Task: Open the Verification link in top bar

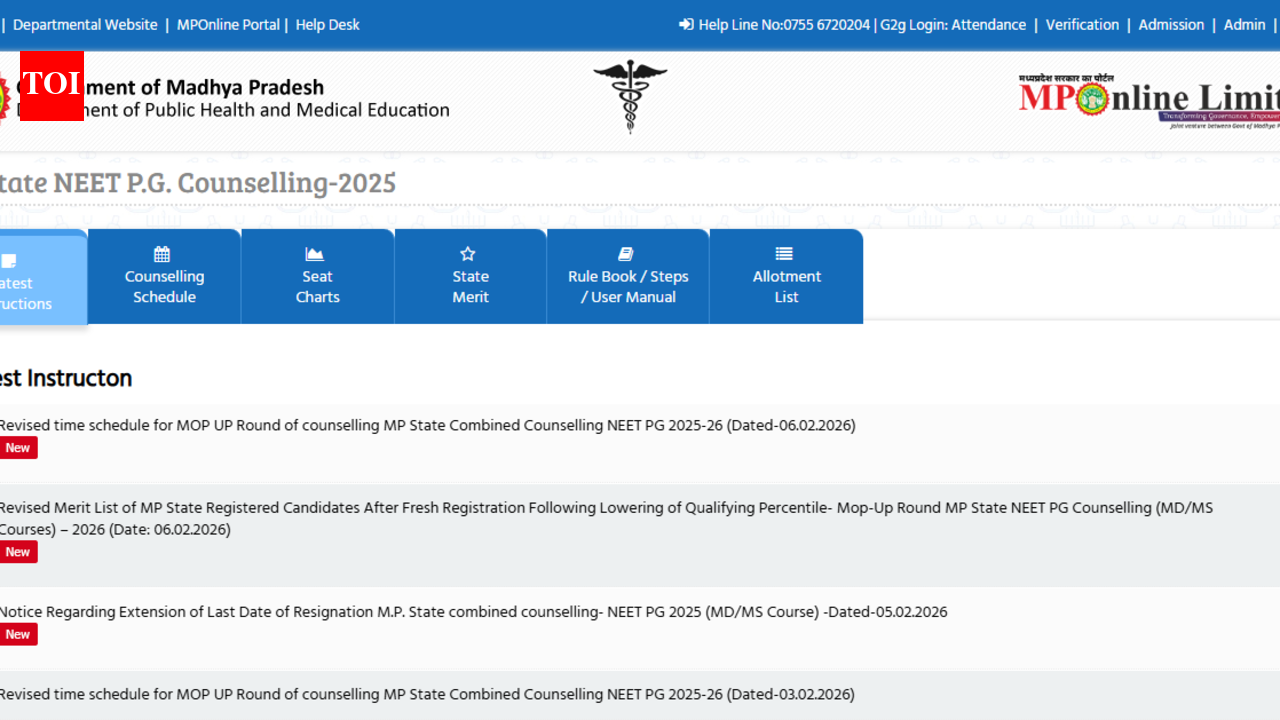Action: click(x=1083, y=24)
